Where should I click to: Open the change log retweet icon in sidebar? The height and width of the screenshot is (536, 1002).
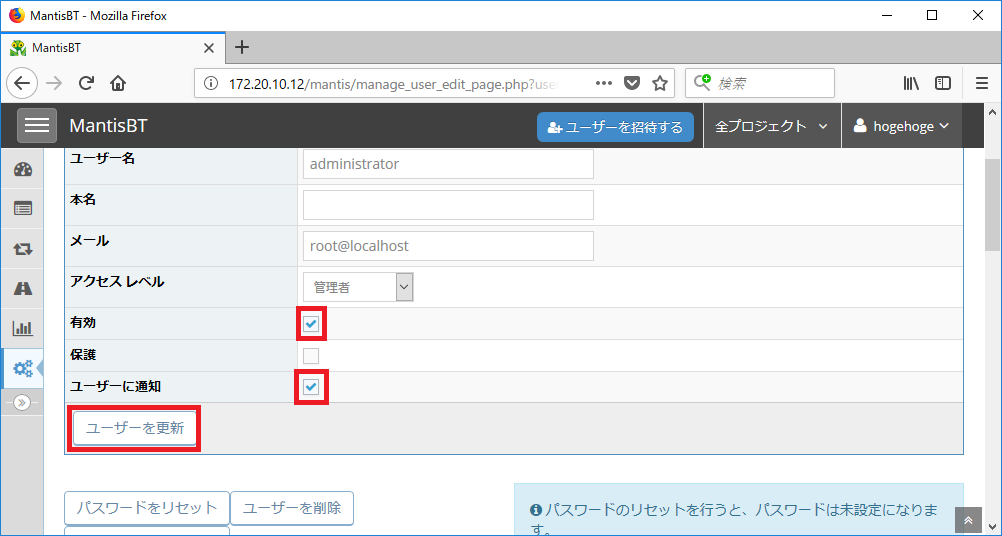(x=22, y=249)
